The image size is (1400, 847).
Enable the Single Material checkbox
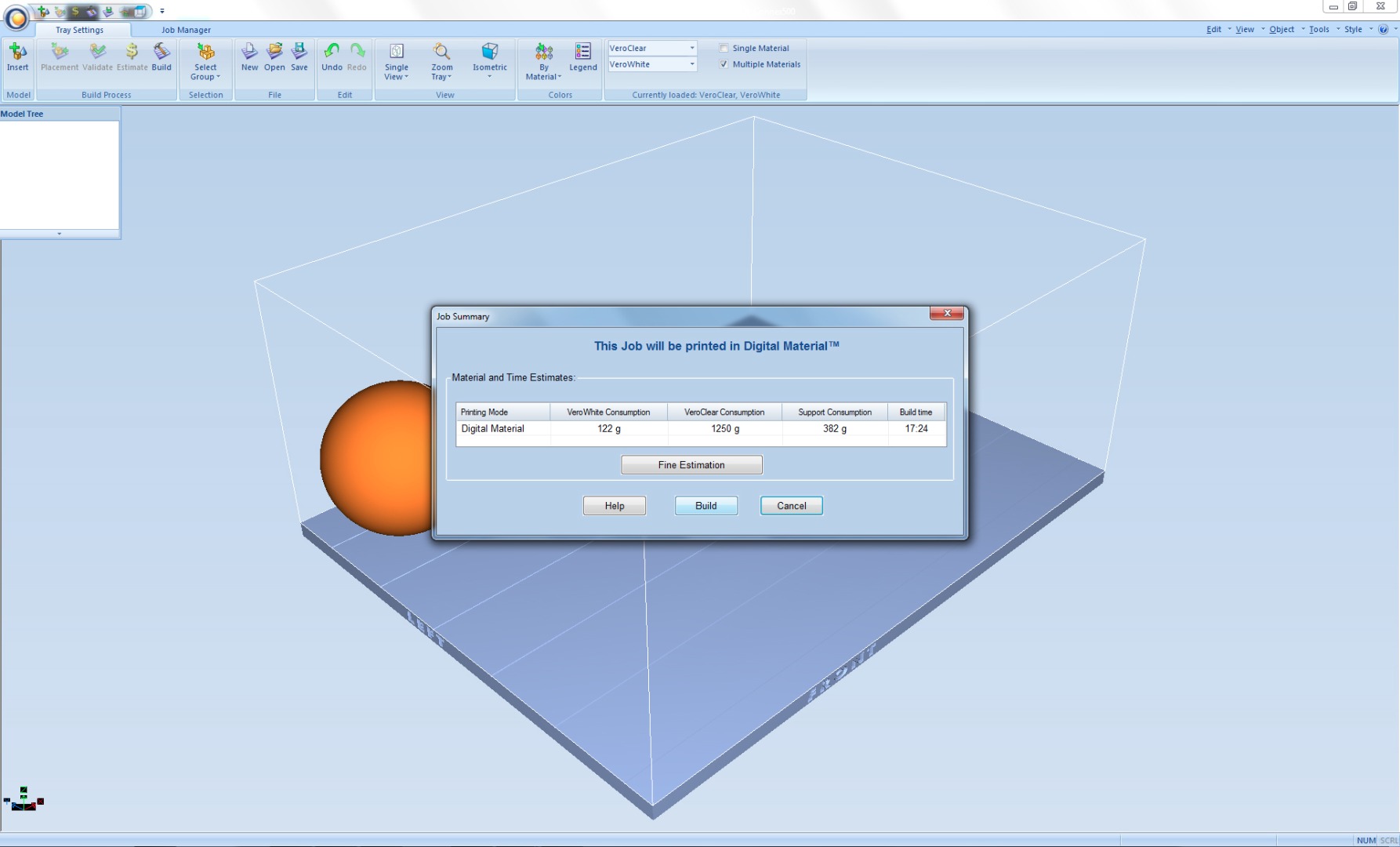(724, 48)
